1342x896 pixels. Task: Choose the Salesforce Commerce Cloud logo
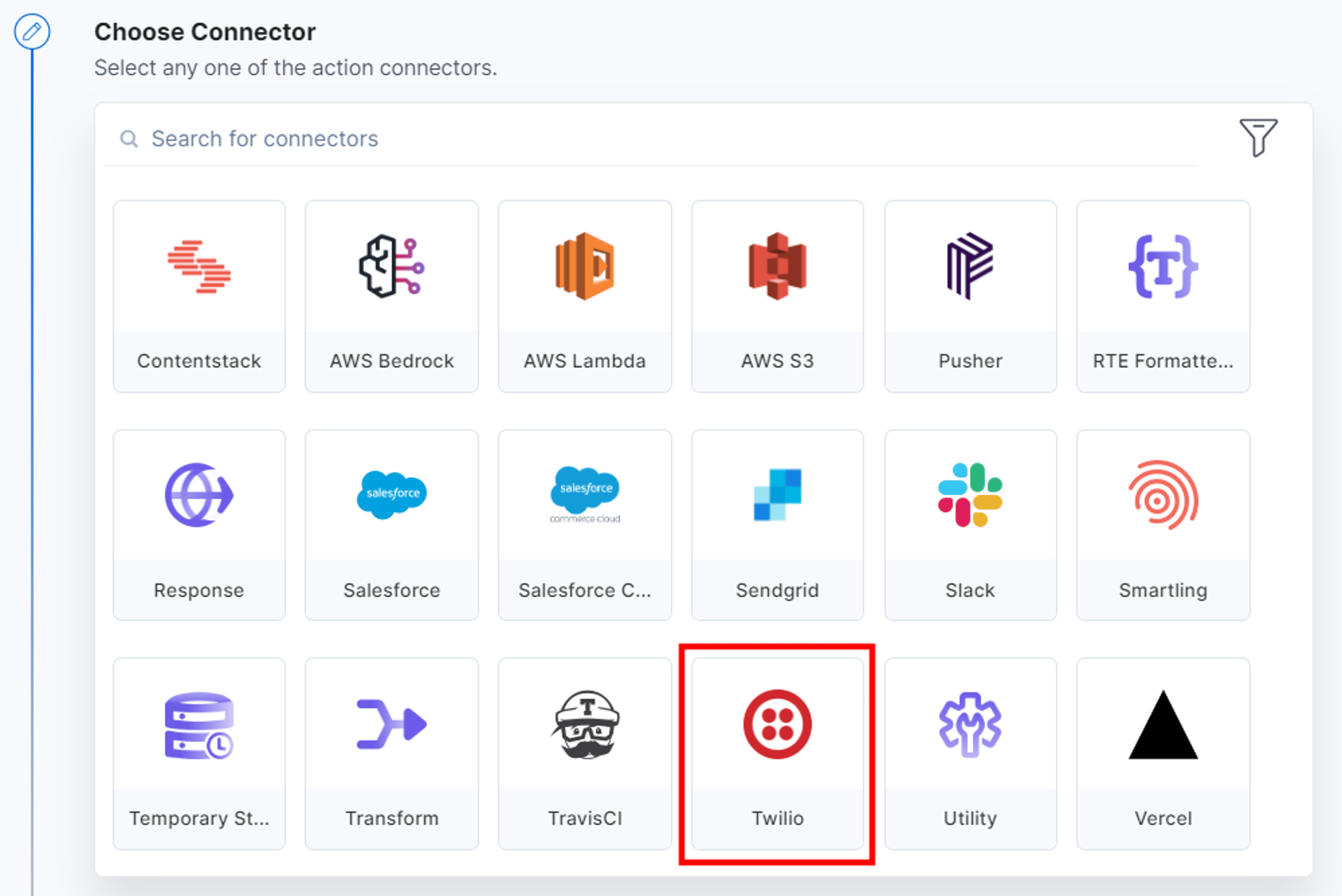pos(585,495)
